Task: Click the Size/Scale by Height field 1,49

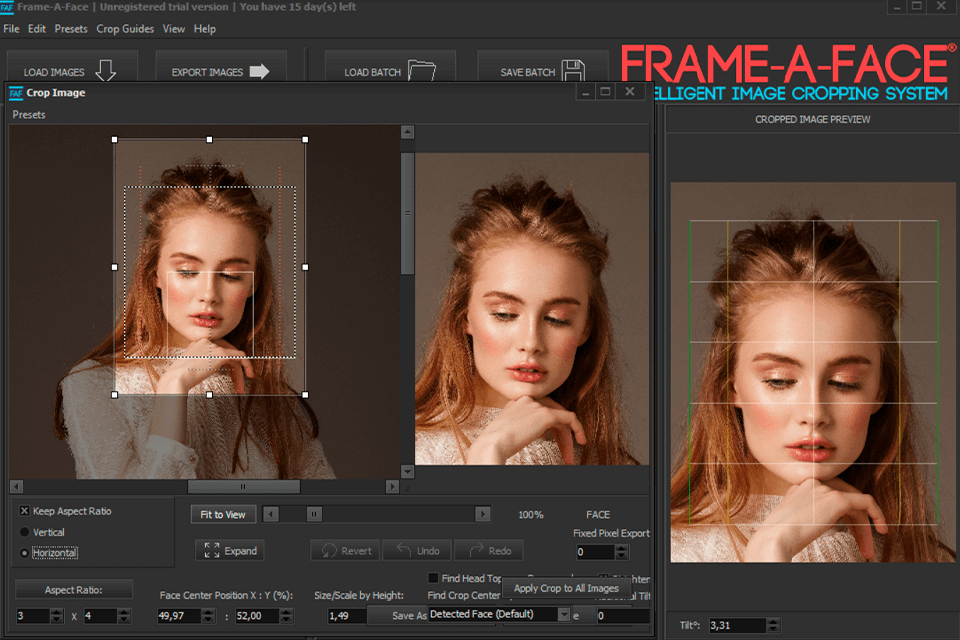Action: tap(347, 616)
